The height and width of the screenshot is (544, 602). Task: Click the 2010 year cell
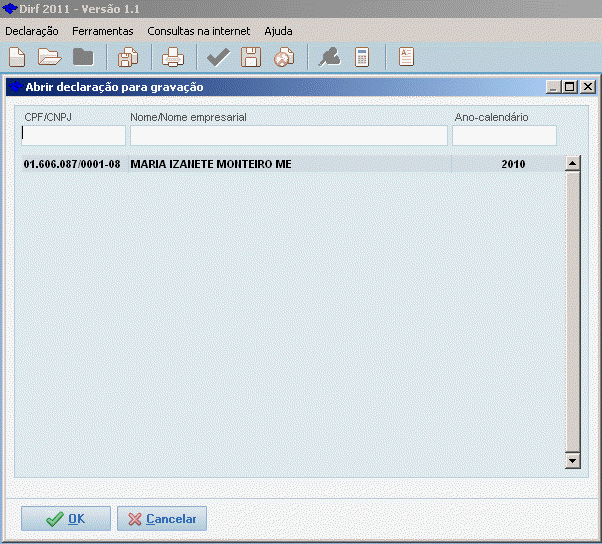click(x=513, y=164)
